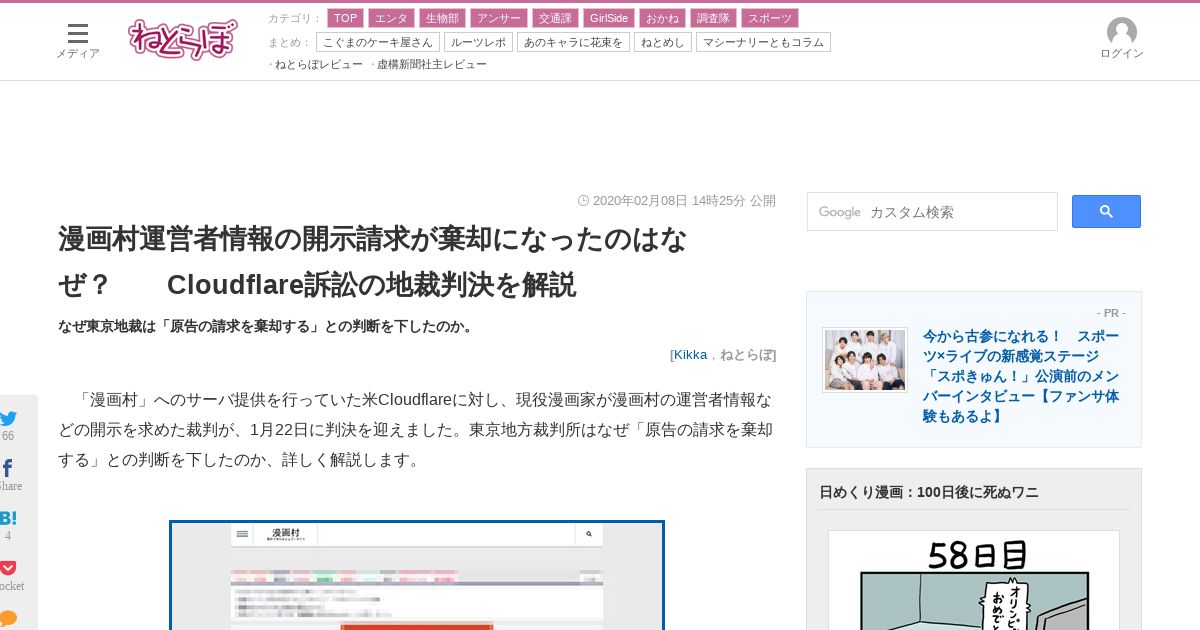Save the article to Pocket icon
1200x630 pixels.
tap(8, 568)
